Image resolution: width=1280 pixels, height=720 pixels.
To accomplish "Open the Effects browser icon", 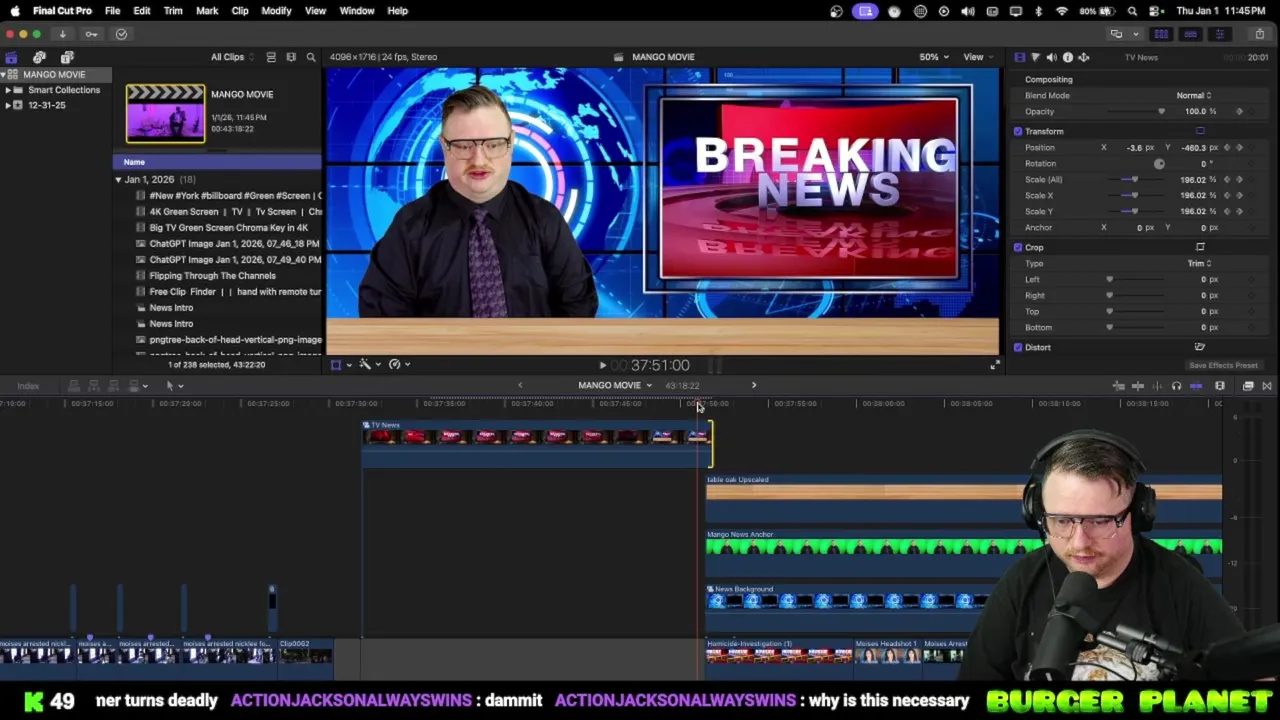I will point(1248,386).
